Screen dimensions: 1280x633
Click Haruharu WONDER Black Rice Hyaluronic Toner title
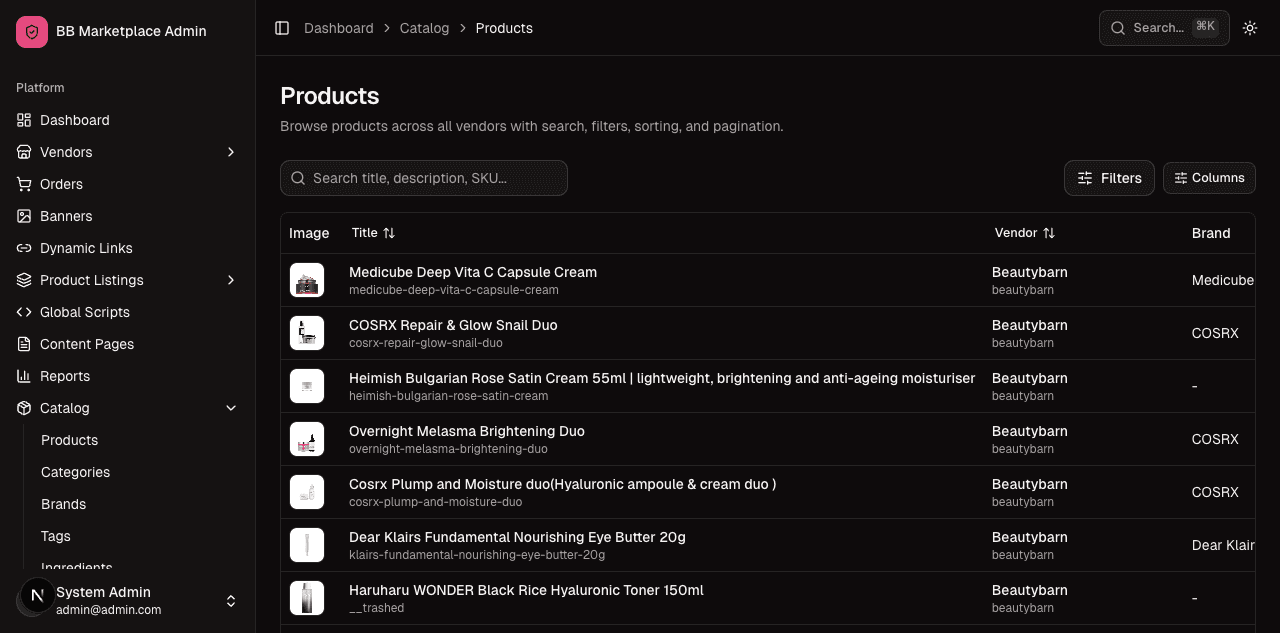[x=526, y=590]
